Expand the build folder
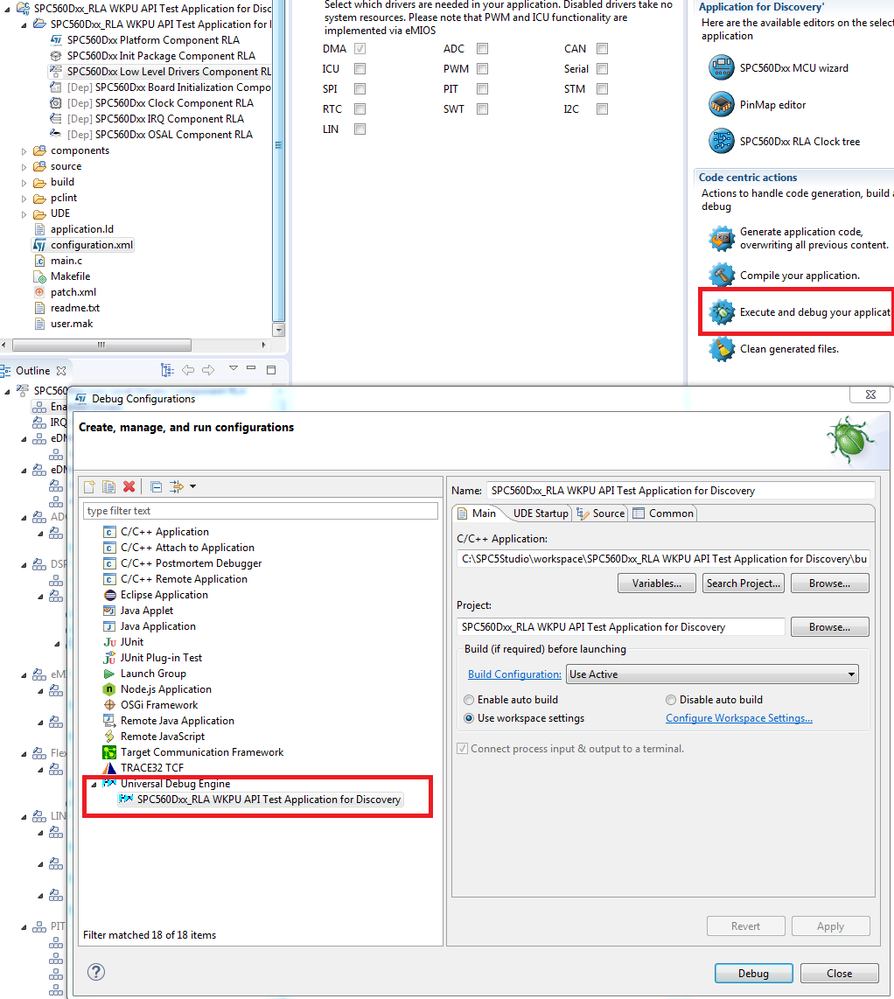 [x=24, y=183]
